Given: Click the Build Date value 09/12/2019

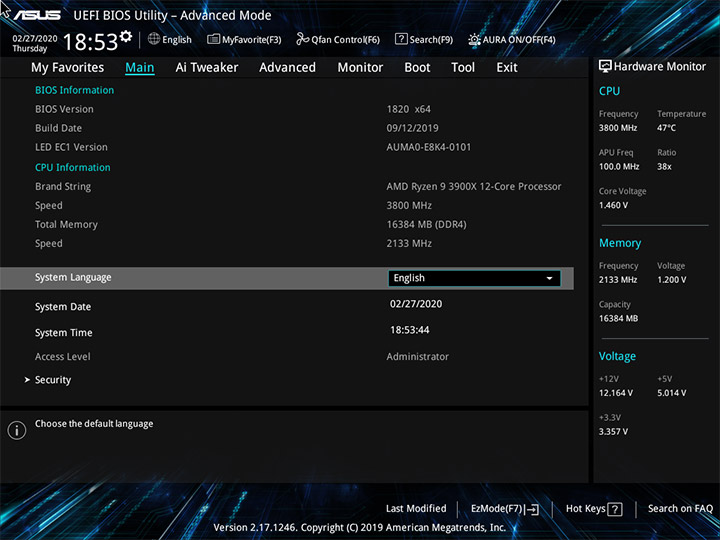Looking at the screenshot, I should click(x=412, y=128).
